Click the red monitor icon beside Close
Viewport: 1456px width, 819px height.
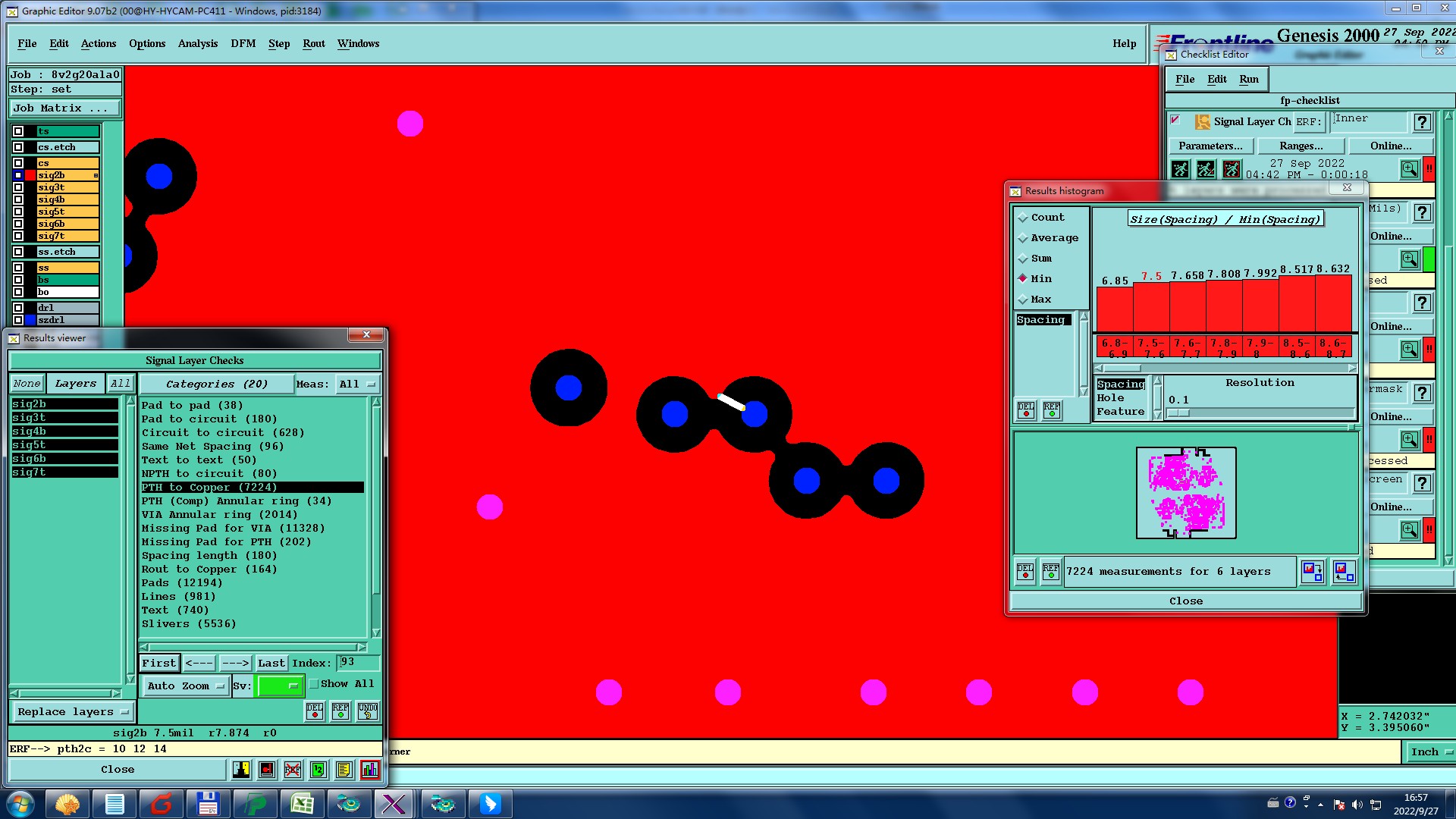(267, 770)
